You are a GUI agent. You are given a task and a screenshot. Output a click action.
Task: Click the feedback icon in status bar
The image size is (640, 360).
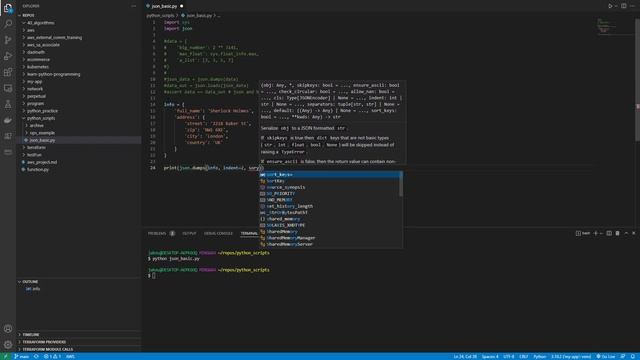point(623,356)
